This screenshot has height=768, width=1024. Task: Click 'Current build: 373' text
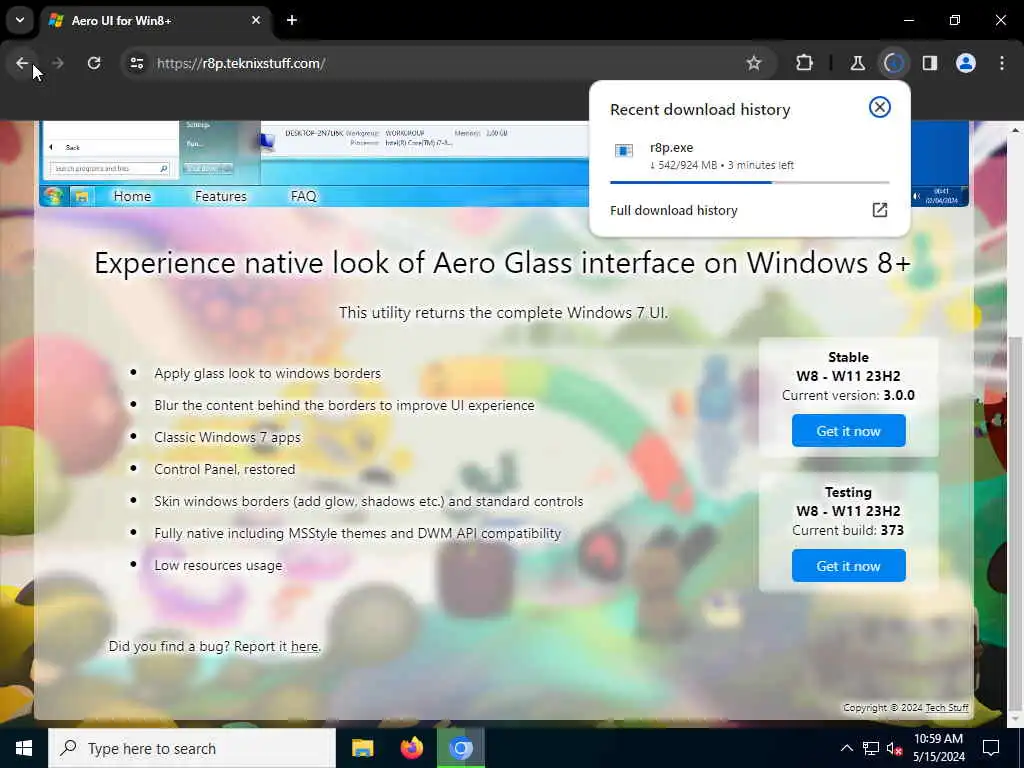click(x=848, y=530)
